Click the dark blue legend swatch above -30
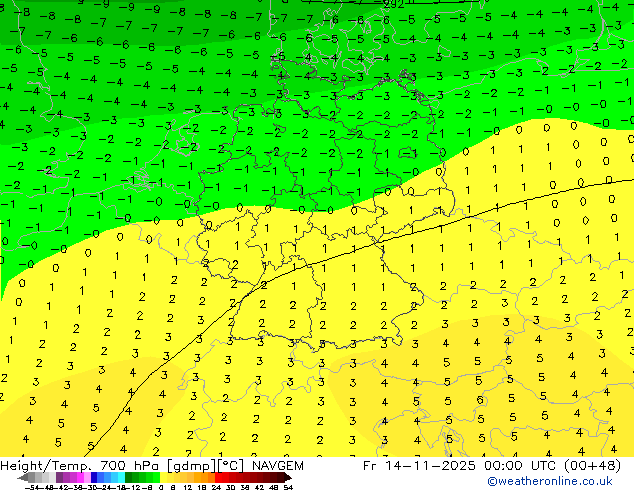This screenshot has width=634, height=490. tap(94, 478)
